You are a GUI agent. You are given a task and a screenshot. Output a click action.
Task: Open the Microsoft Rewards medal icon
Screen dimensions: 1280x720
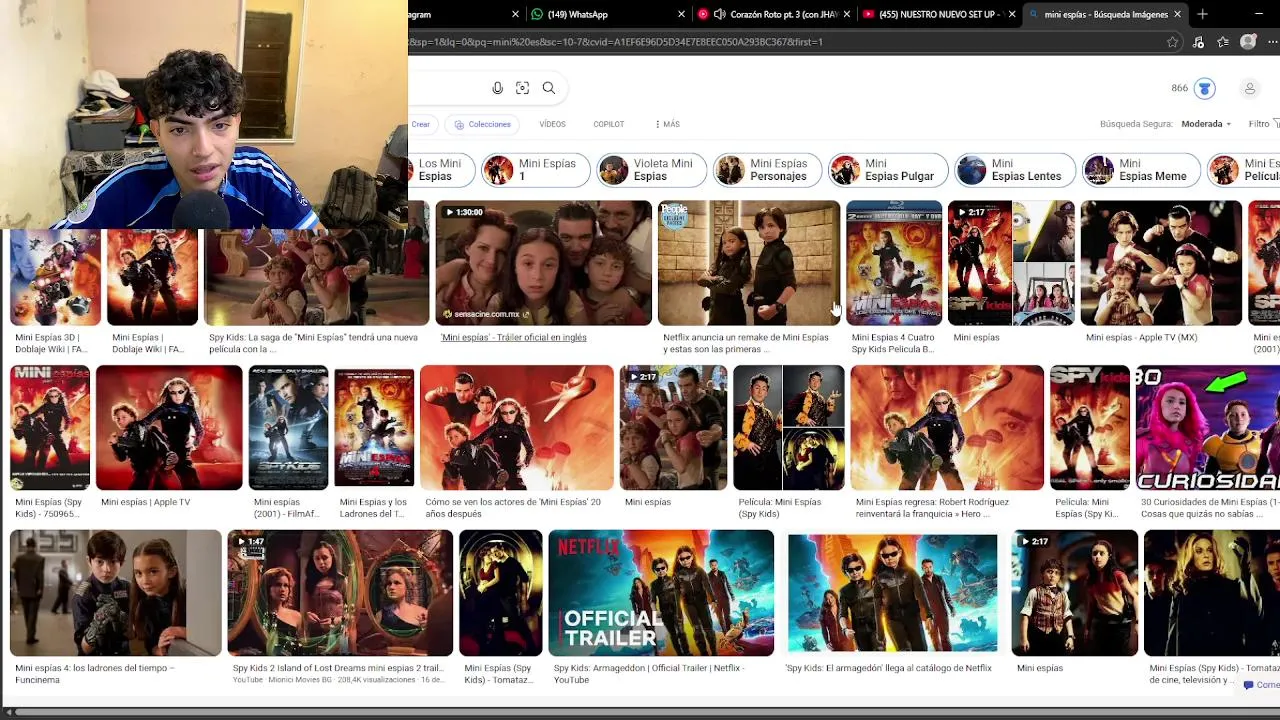click(x=1205, y=89)
